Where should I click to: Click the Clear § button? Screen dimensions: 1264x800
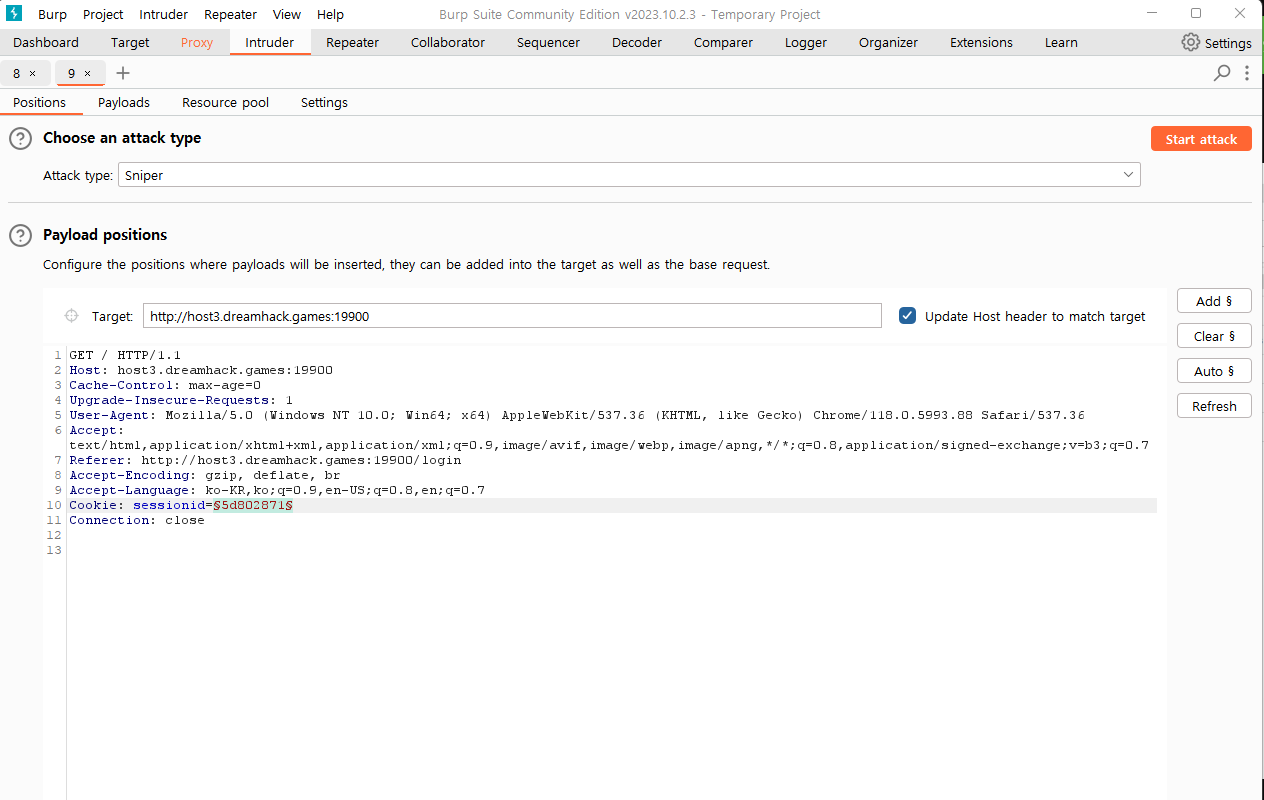(x=1214, y=336)
